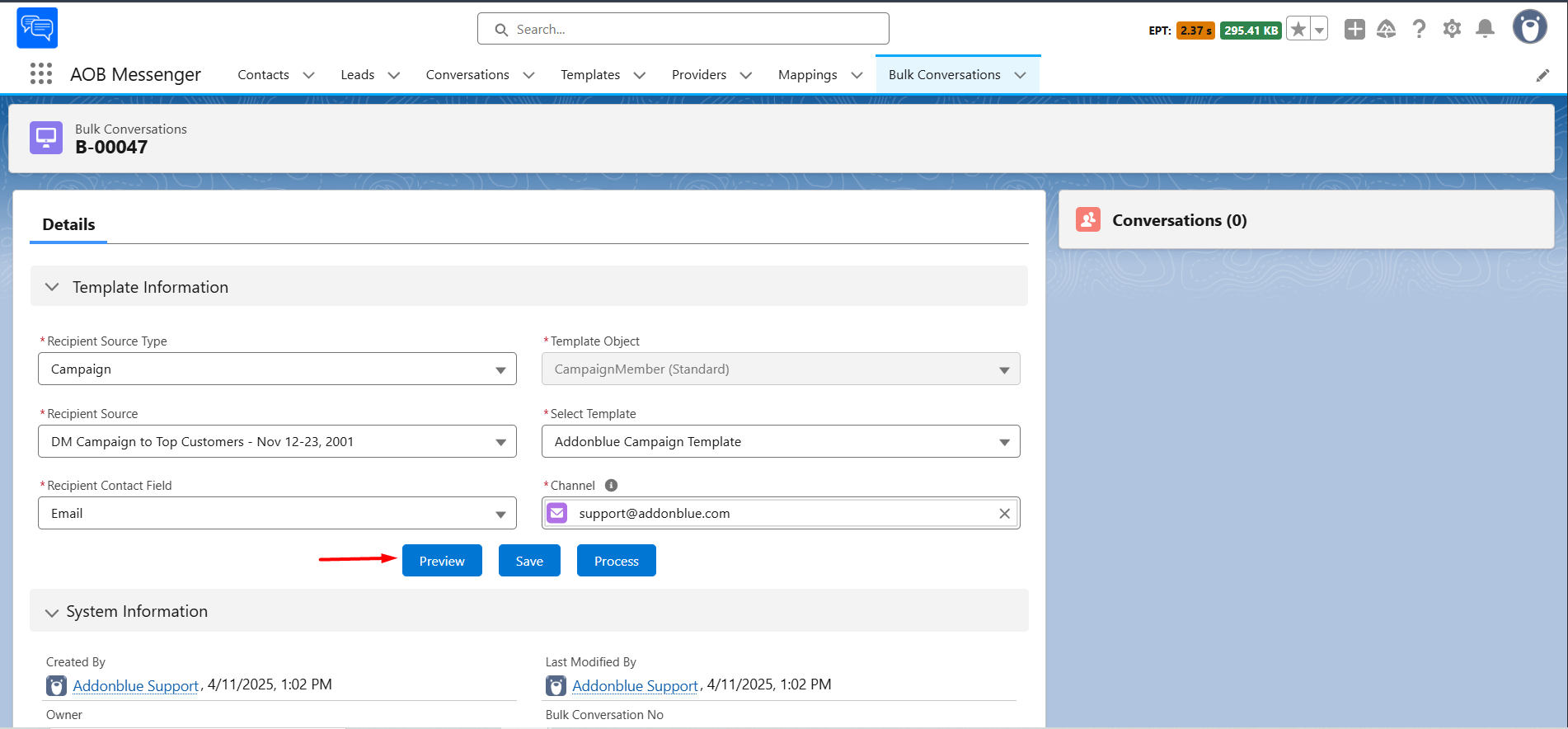1568x729 pixels.
Task: Click the EPT 295.41 KB size badge
Action: click(1251, 31)
